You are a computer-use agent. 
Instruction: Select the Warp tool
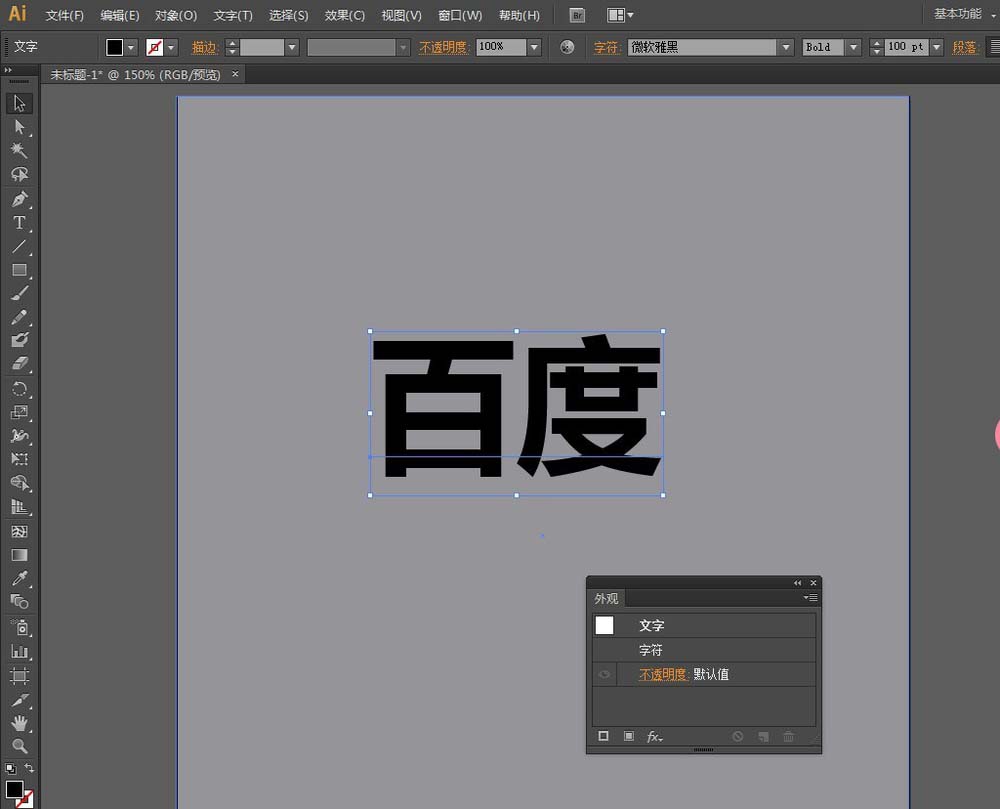point(19,436)
